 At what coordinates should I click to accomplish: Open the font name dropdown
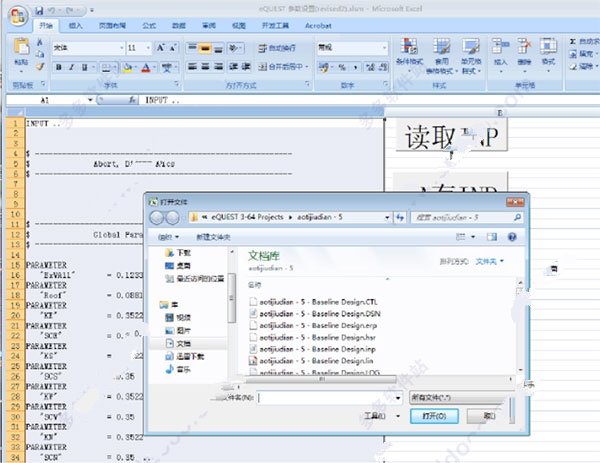122,48
